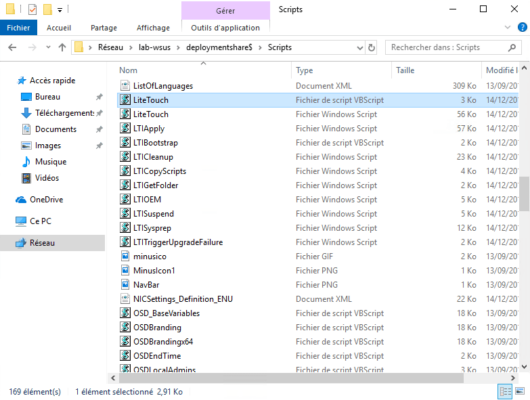Select the LTIApply script icon
Viewport: 530px width, 400px height.
pos(125,128)
